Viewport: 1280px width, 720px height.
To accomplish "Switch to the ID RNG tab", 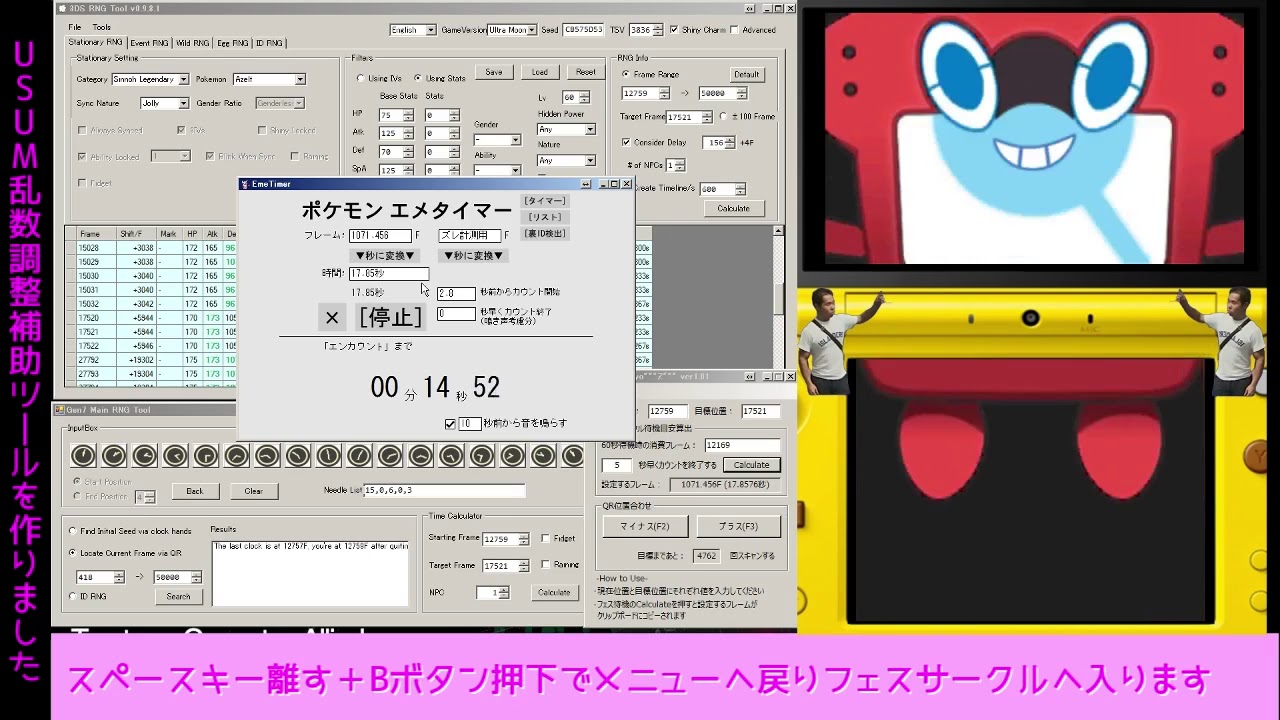I will [270, 43].
